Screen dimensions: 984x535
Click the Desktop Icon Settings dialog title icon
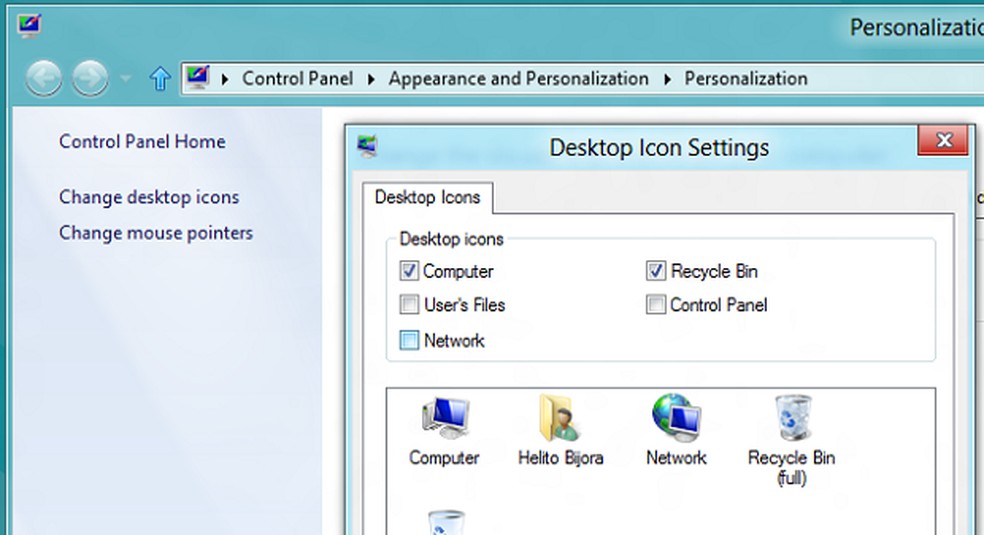click(367, 146)
